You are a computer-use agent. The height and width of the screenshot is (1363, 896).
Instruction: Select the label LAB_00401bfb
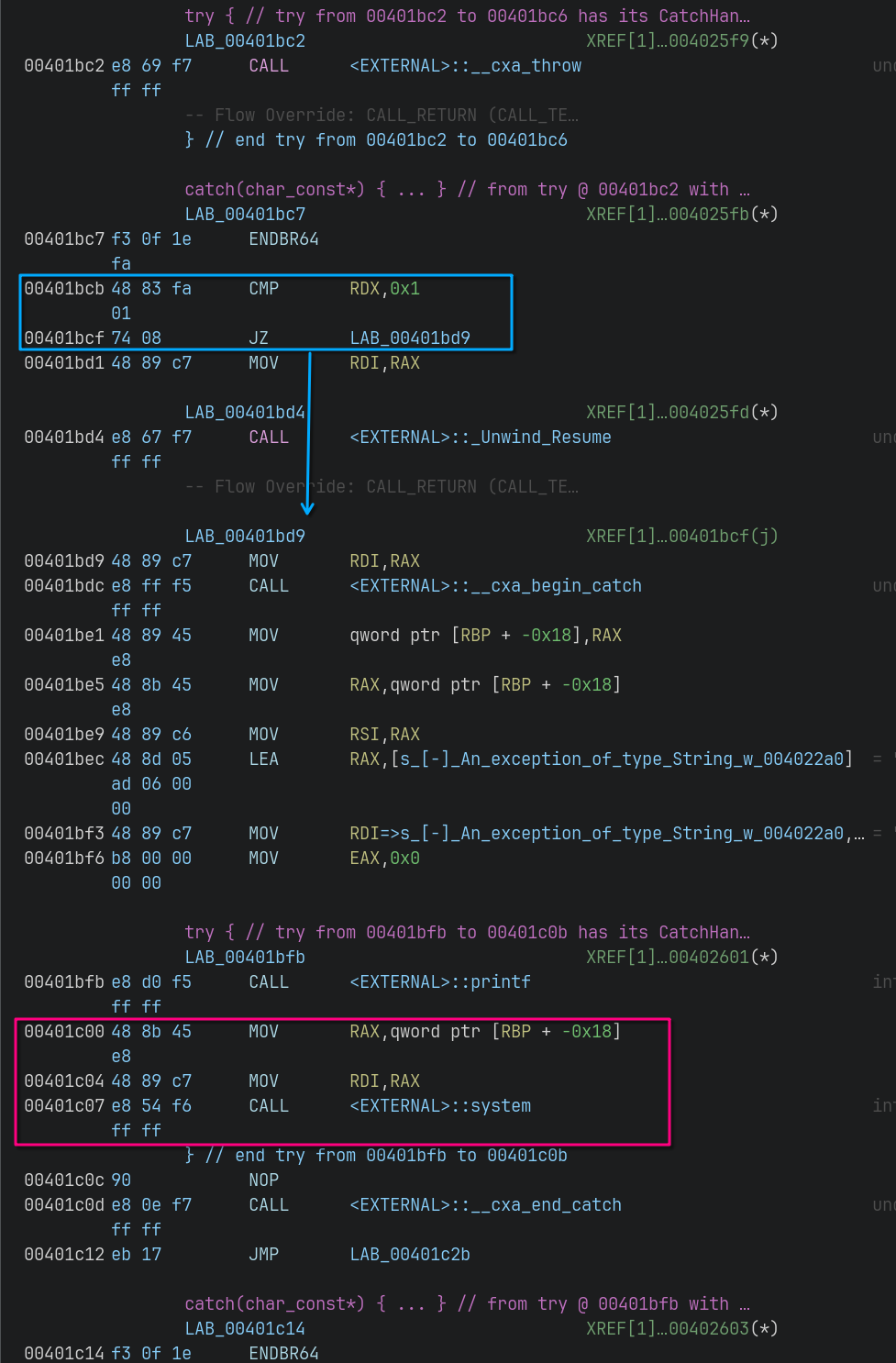pyautogui.click(x=245, y=958)
